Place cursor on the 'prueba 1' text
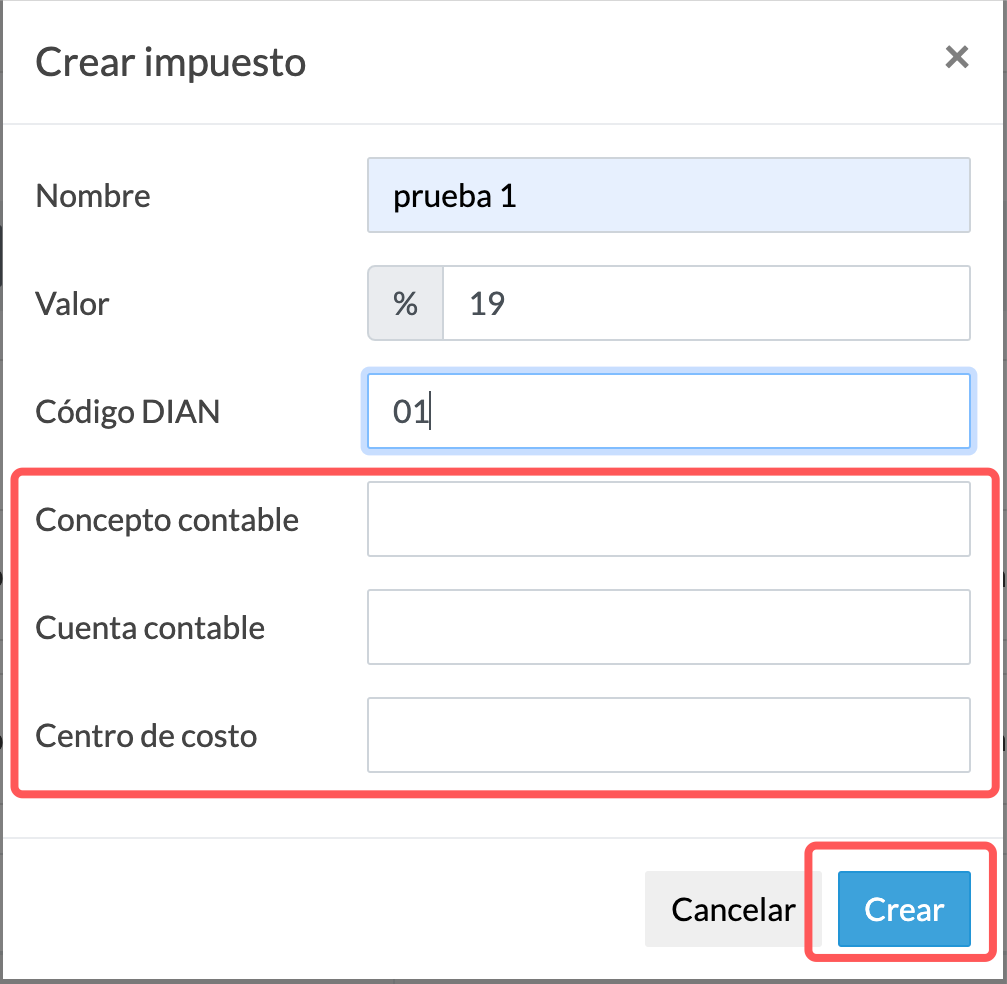Screen dimensions: 1007x984 (455, 197)
